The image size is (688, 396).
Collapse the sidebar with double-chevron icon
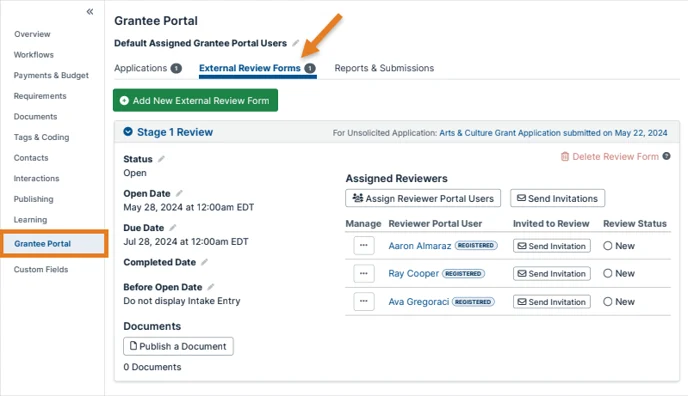pos(90,11)
